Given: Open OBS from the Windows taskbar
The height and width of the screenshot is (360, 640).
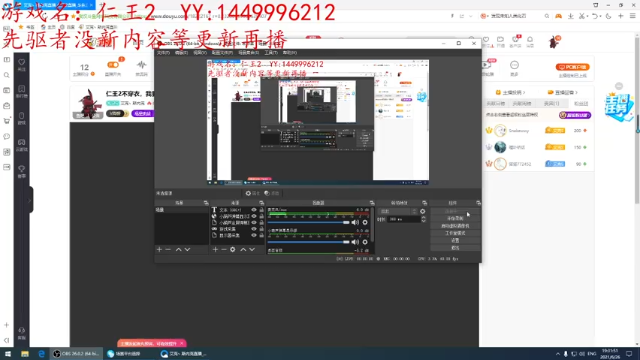Looking at the screenshot, I should pyautogui.click(x=76, y=353).
